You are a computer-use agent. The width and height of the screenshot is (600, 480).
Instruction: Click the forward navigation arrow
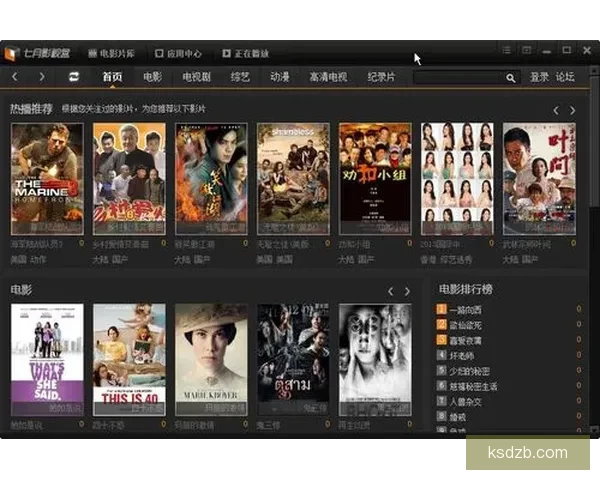tap(41, 77)
